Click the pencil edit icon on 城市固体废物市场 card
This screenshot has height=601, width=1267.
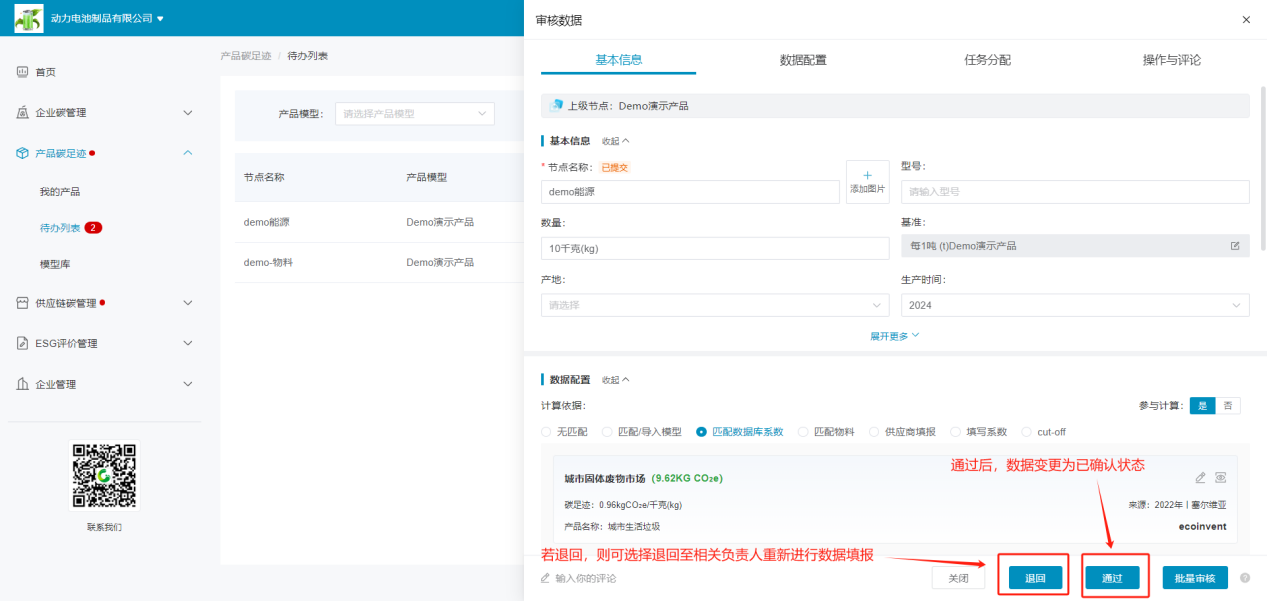pos(1201,478)
